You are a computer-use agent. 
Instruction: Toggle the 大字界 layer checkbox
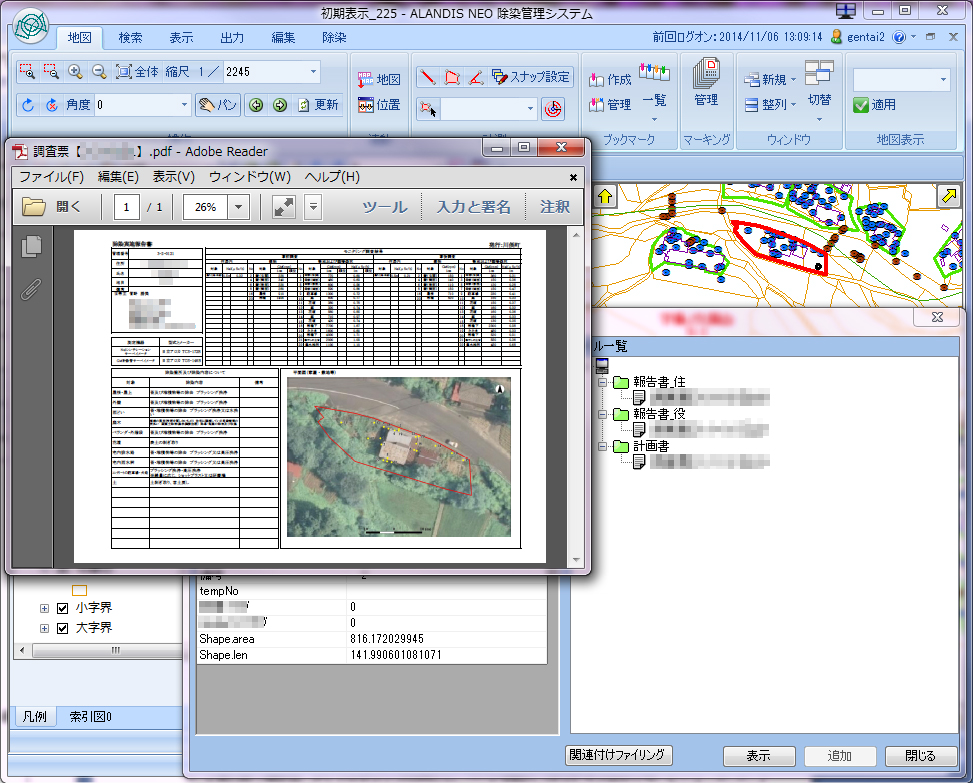click(x=62, y=628)
